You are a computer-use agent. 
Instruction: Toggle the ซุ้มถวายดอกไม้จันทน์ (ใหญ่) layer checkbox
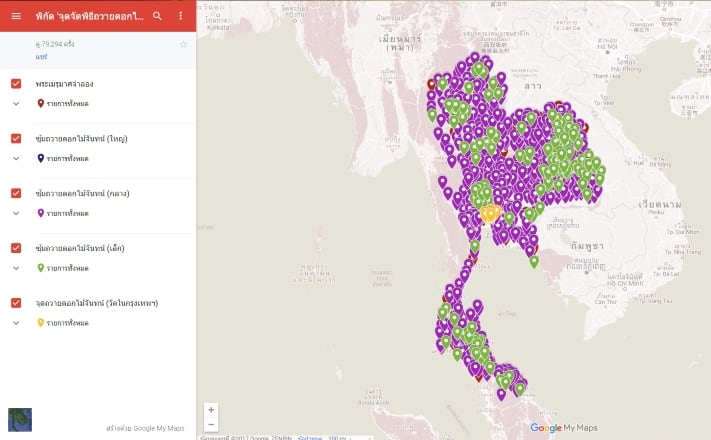[x=16, y=138]
